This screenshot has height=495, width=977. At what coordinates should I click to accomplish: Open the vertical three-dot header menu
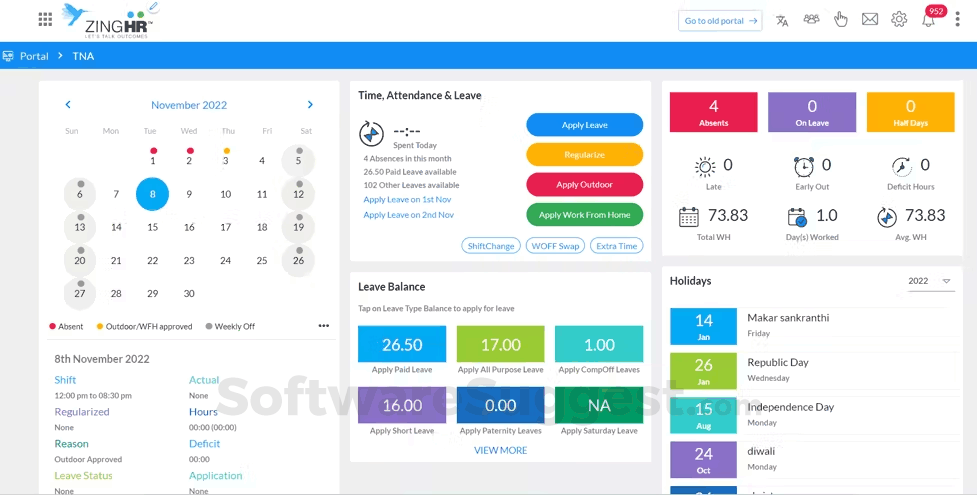957,20
